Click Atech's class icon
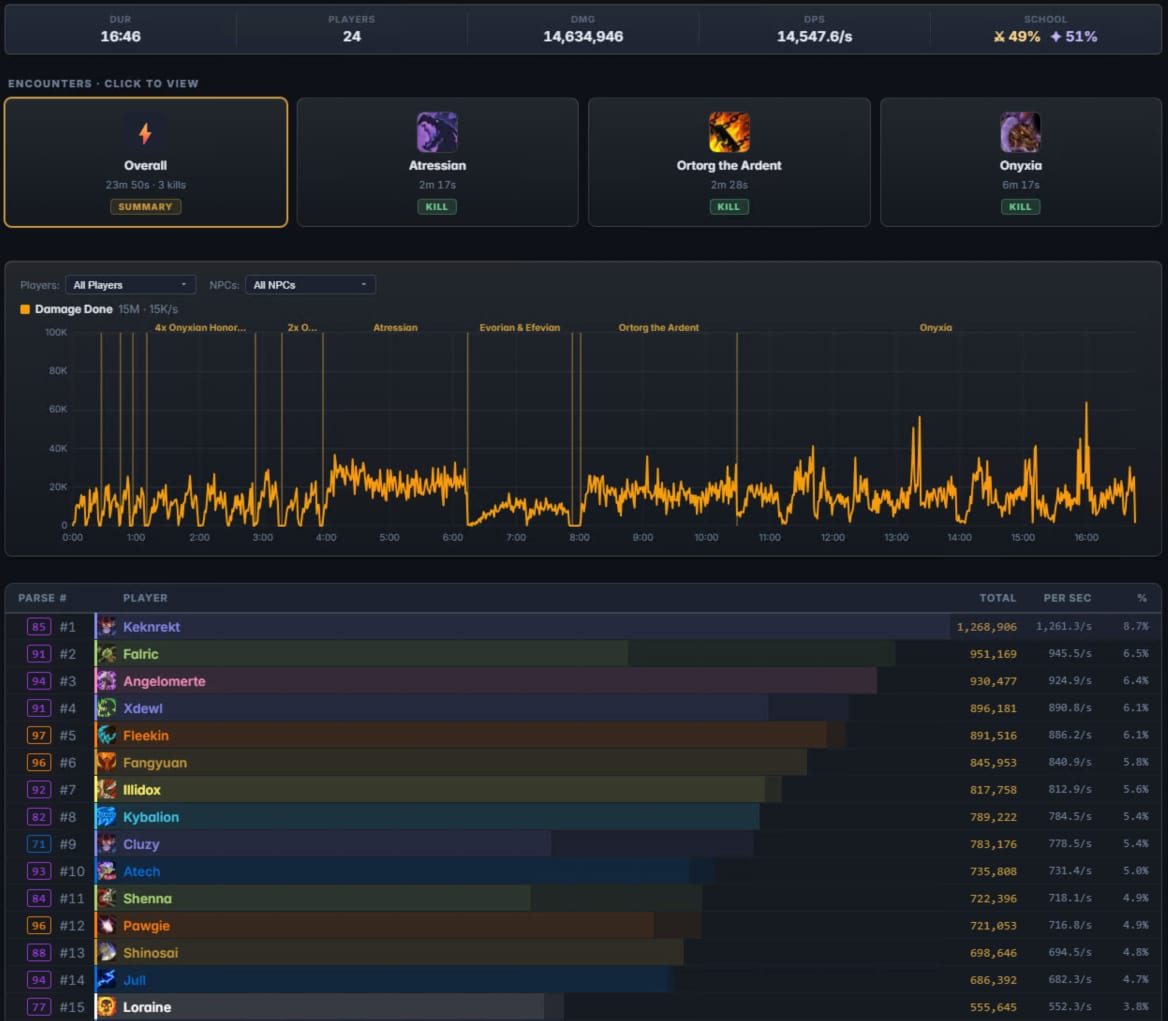Image resolution: width=1168 pixels, height=1021 pixels. point(107,871)
